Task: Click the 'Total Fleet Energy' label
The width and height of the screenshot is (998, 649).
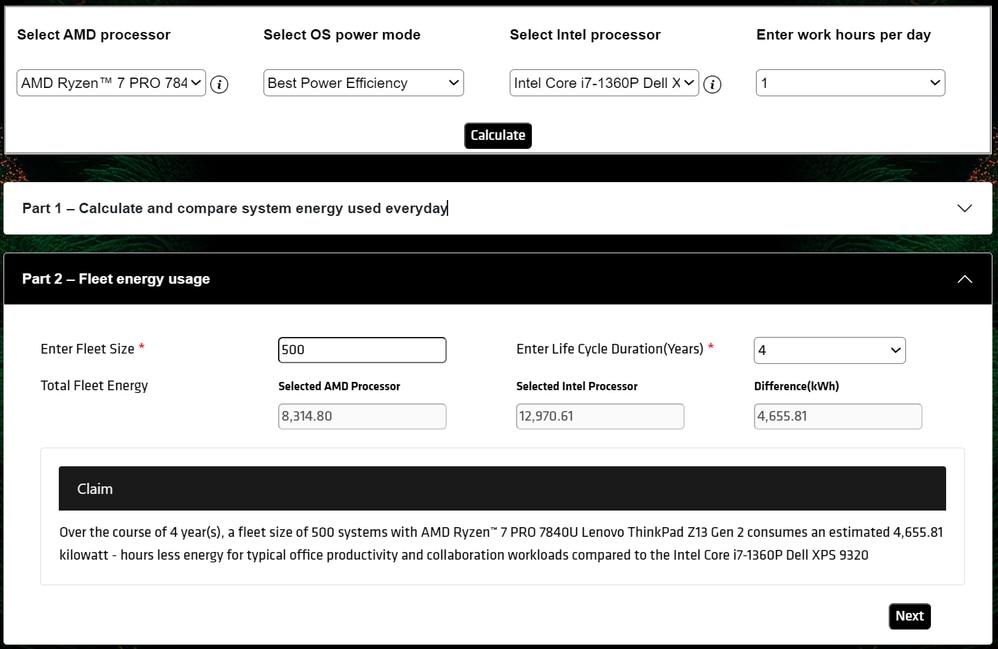Action: (x=94, y=386)
